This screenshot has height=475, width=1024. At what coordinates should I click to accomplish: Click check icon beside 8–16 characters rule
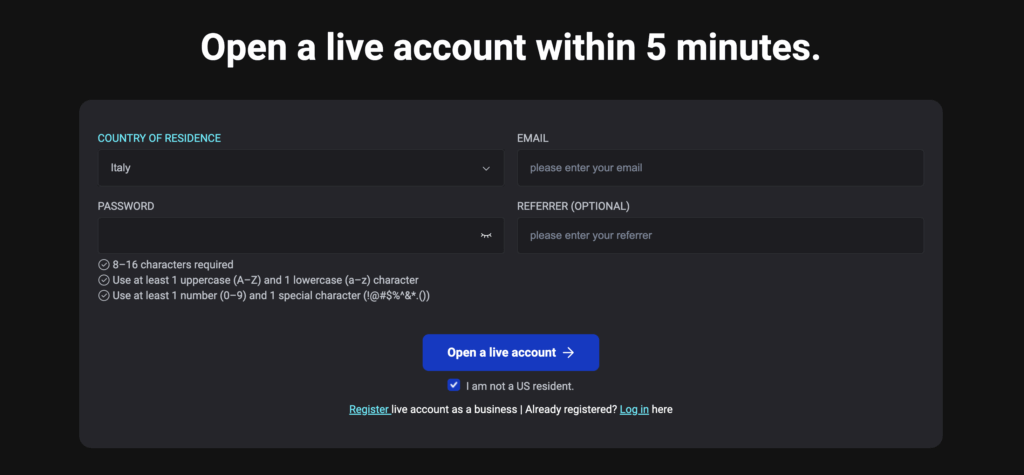coord(104,265)
